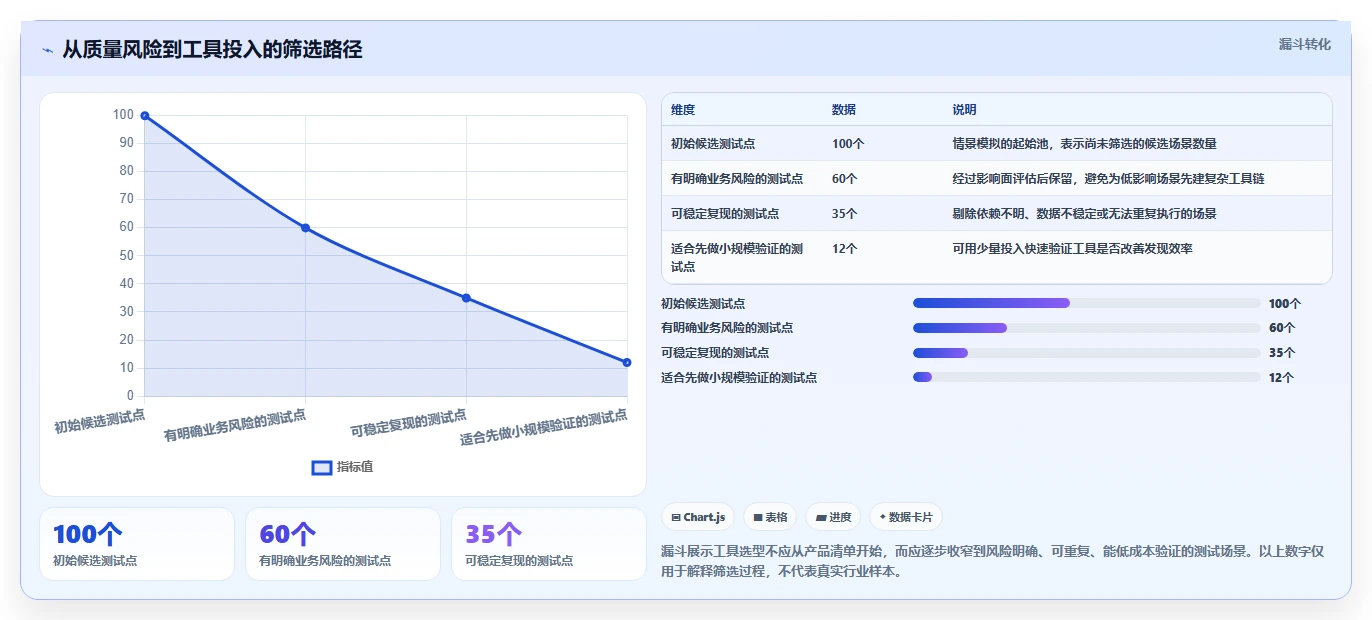Select table cell 可稳定复现的测试点
This screenshot has width=1372, height=620.
click(x=725, y=214)
